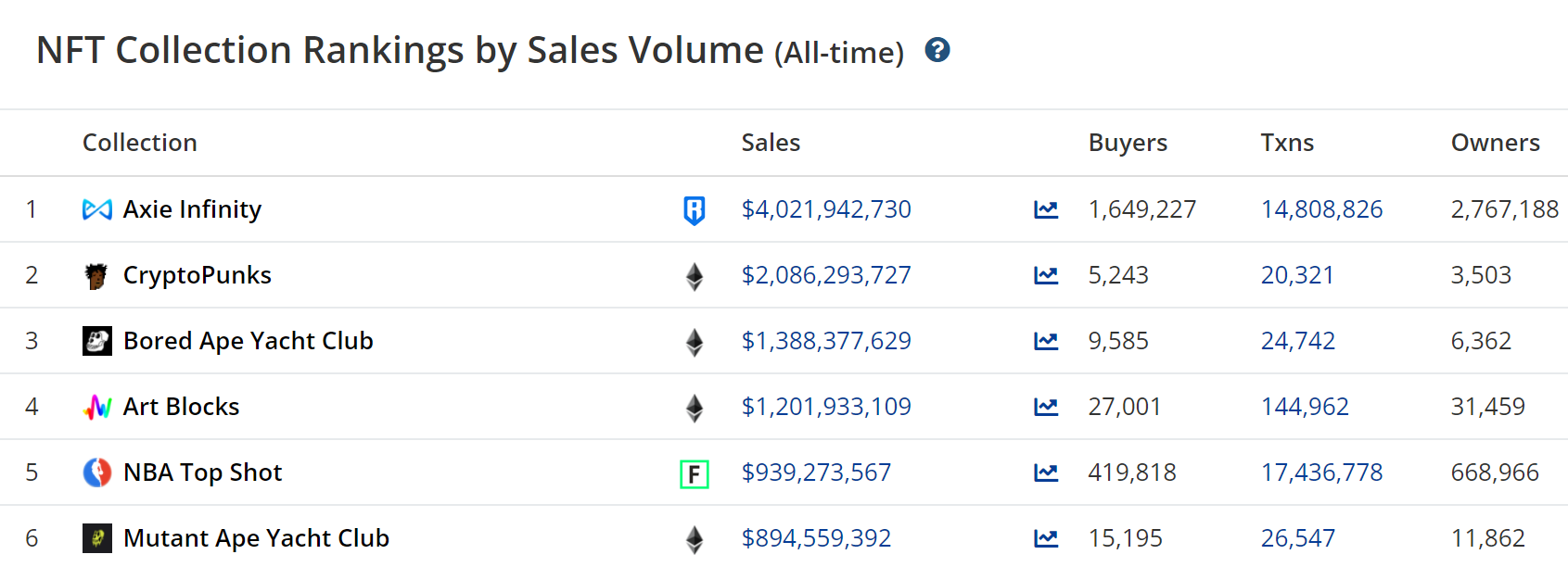Open the sales chart for Mutant Ape Yacht Club
Image resolution: width=1568 pixels, height=567 pixels.
(1046, 537)
